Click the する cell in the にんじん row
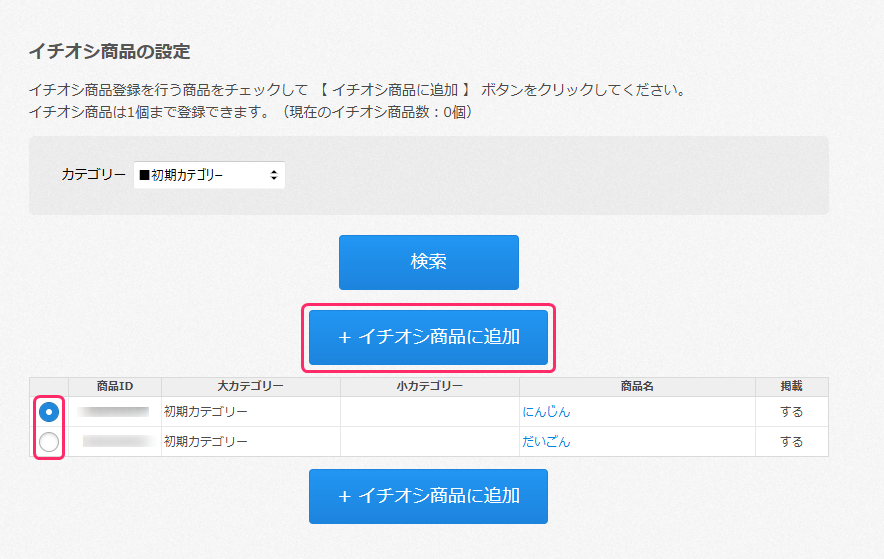 click(791, 412)
